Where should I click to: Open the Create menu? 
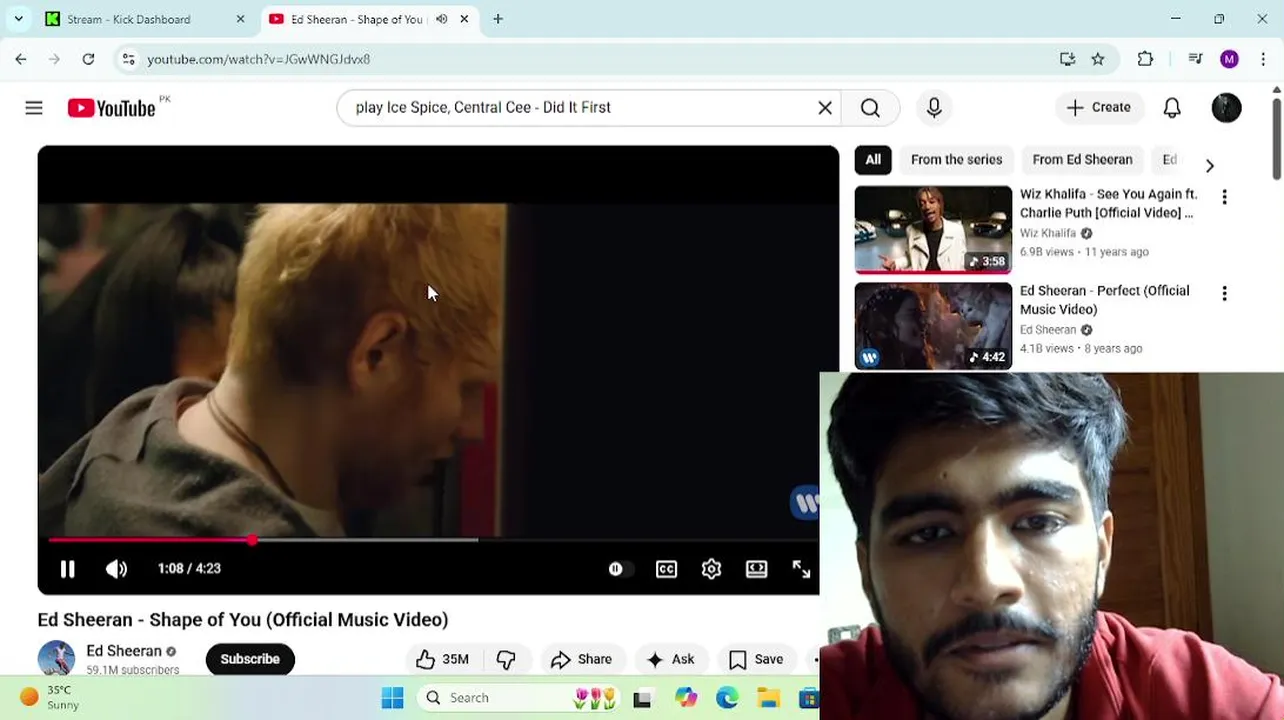point(1099,108)
